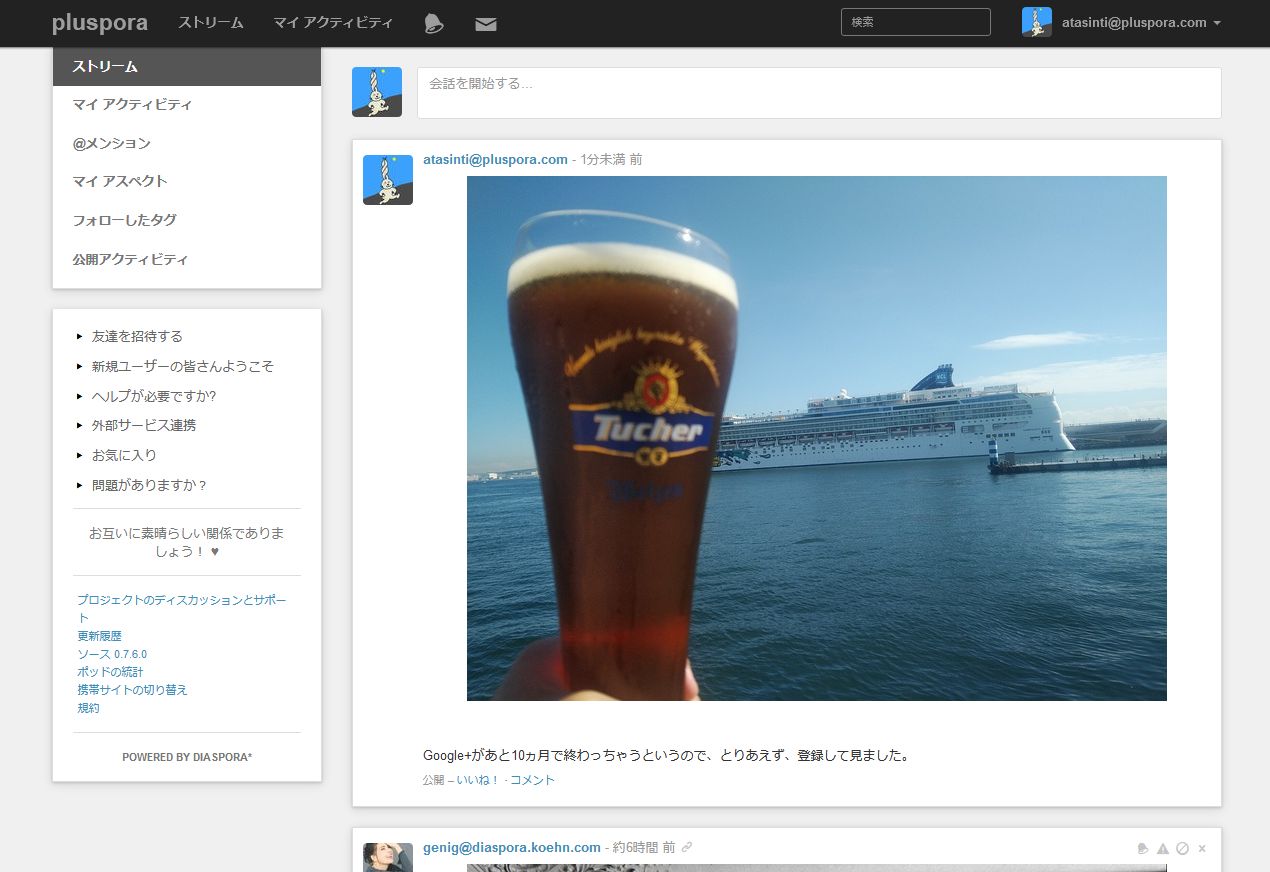Open 規約 link
Viewport: 1270px width, 872px height.
88,708
